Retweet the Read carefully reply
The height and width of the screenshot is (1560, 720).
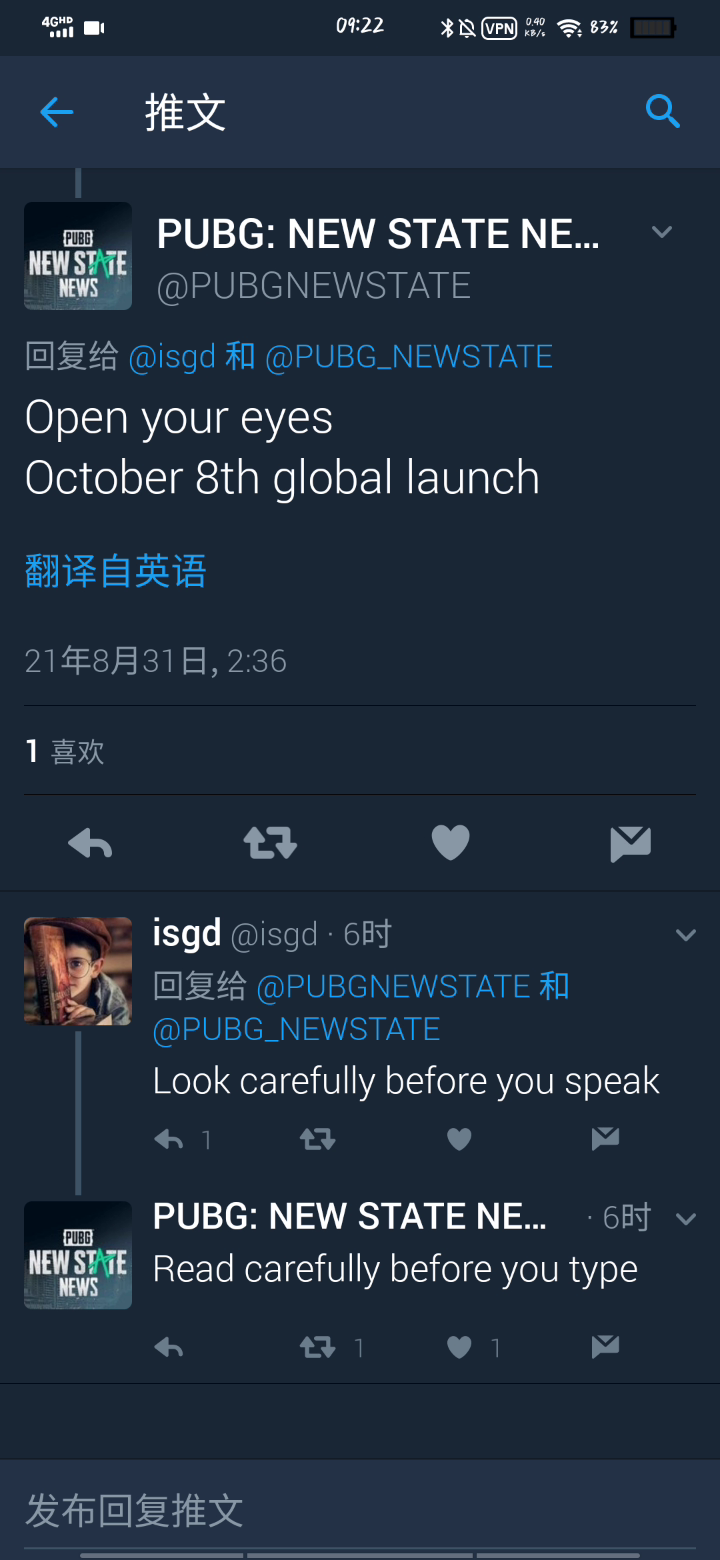point(317,1347)
